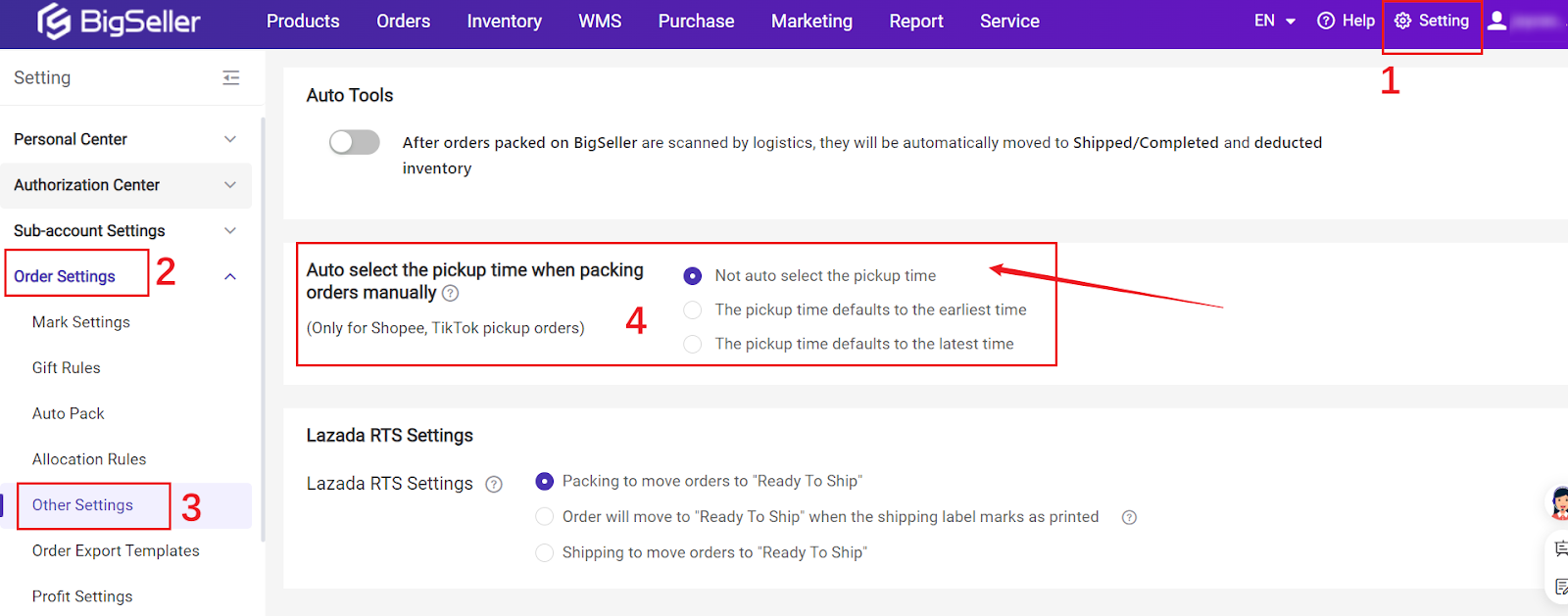Click help icon next to Lazada RTS Settings
1568x616 pixels.
[x=494, y=484]
